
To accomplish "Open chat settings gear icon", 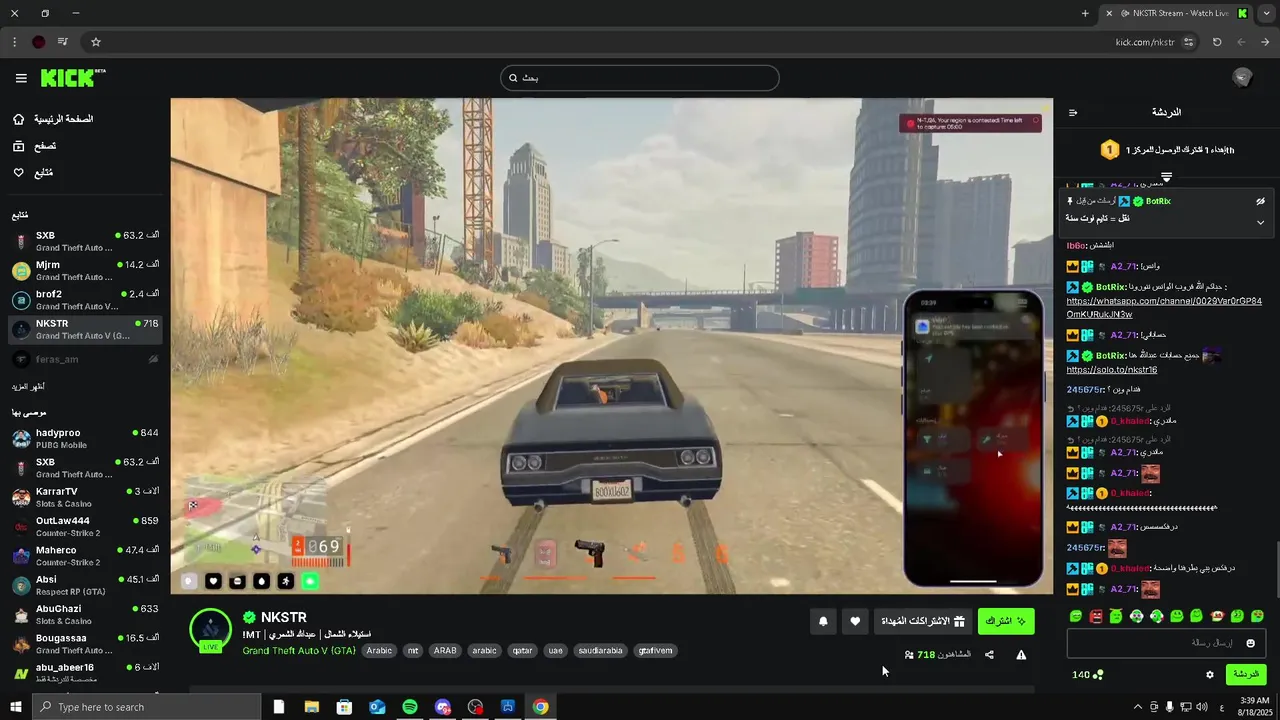I will coord(1210,675).
